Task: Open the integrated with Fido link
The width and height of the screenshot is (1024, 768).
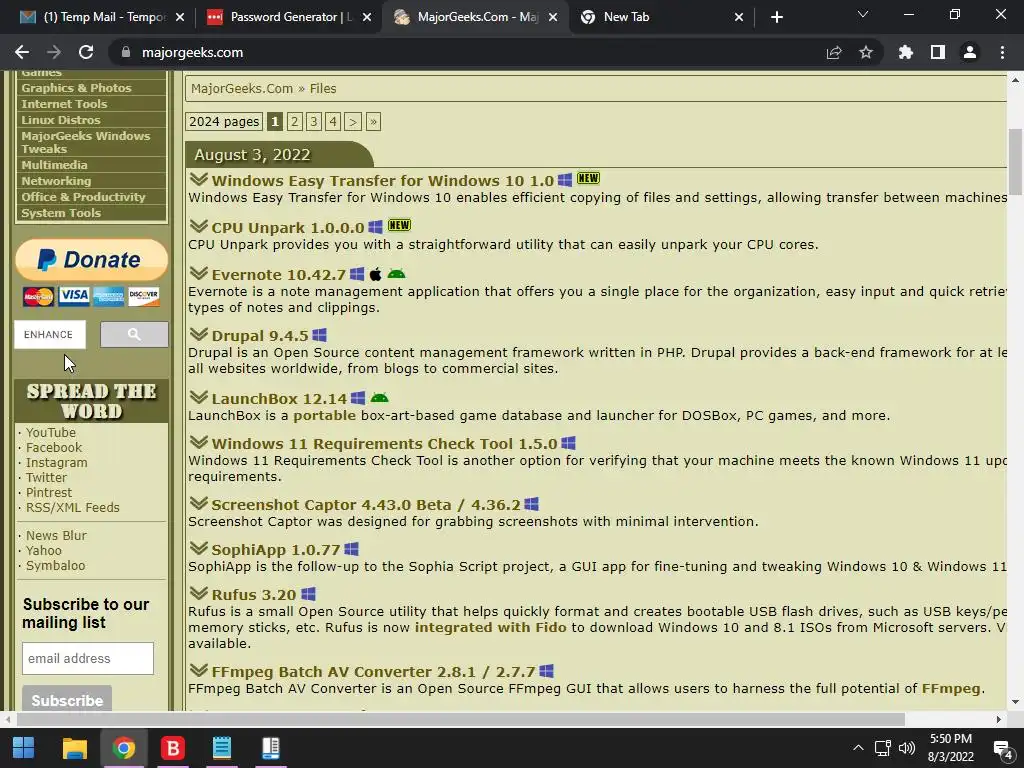Action: point(490,627)
